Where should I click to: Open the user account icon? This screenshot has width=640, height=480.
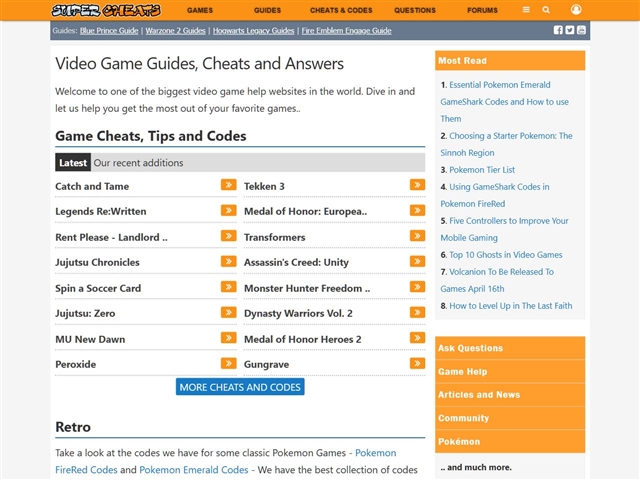coord(576,9)
